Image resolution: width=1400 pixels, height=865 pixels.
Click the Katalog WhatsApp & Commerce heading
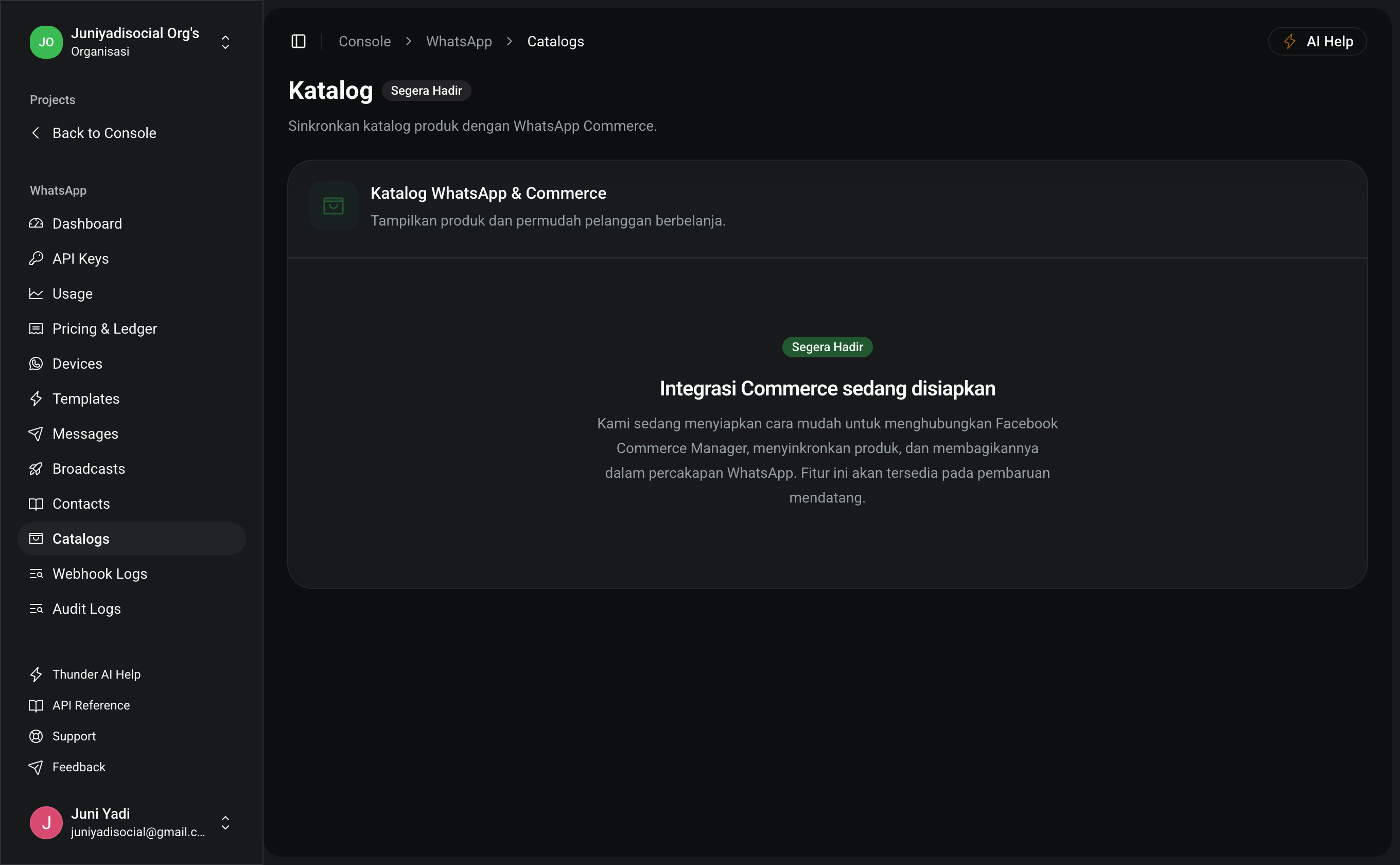coord(488,194)
